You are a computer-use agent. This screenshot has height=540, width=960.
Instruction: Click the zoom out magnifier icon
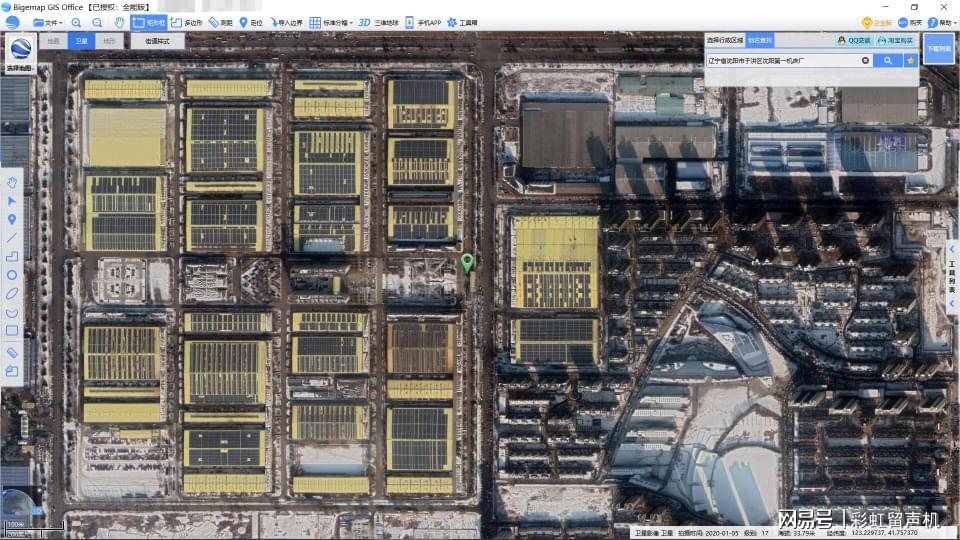pos(97,22)
